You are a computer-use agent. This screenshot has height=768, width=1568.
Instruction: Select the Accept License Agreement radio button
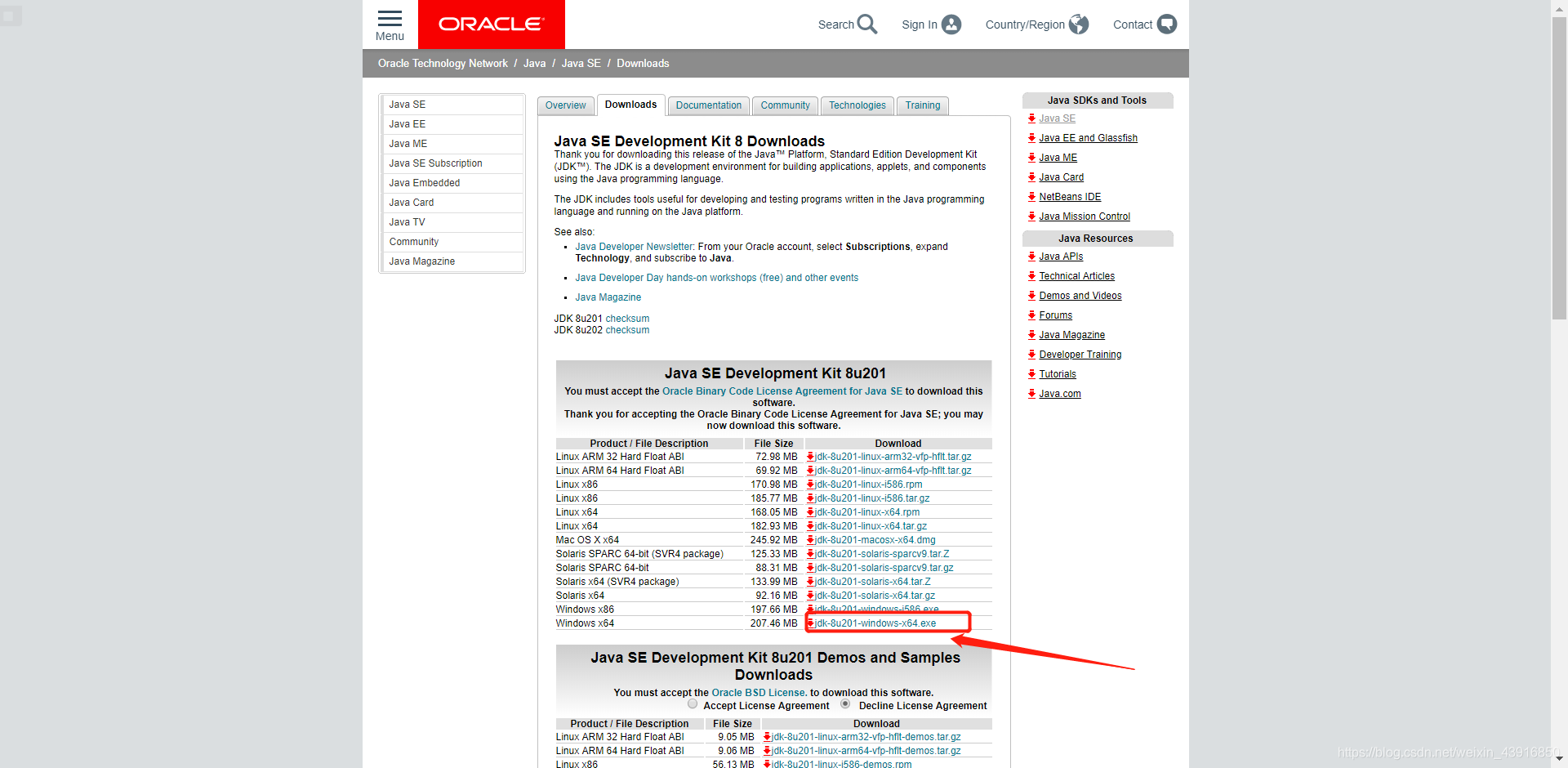(x=693, y=703)
